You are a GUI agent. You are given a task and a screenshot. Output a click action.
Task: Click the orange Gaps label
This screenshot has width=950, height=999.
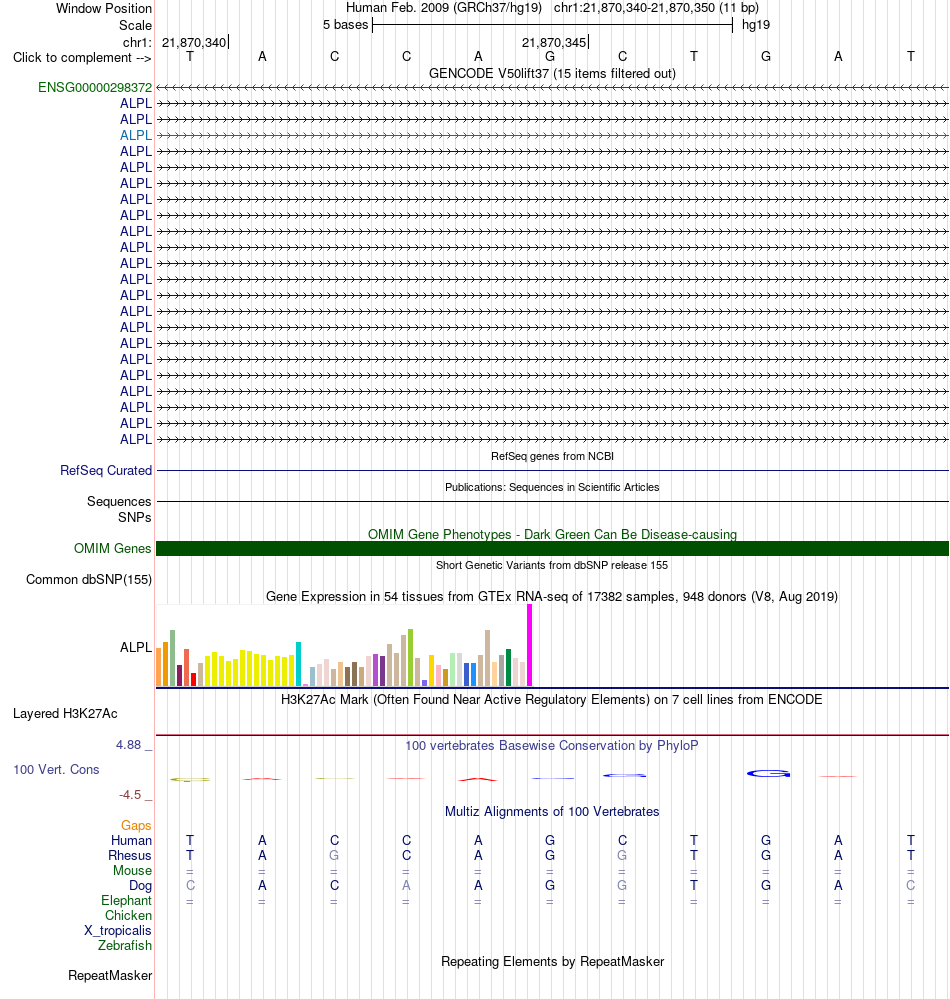click(x=136, y=826)
